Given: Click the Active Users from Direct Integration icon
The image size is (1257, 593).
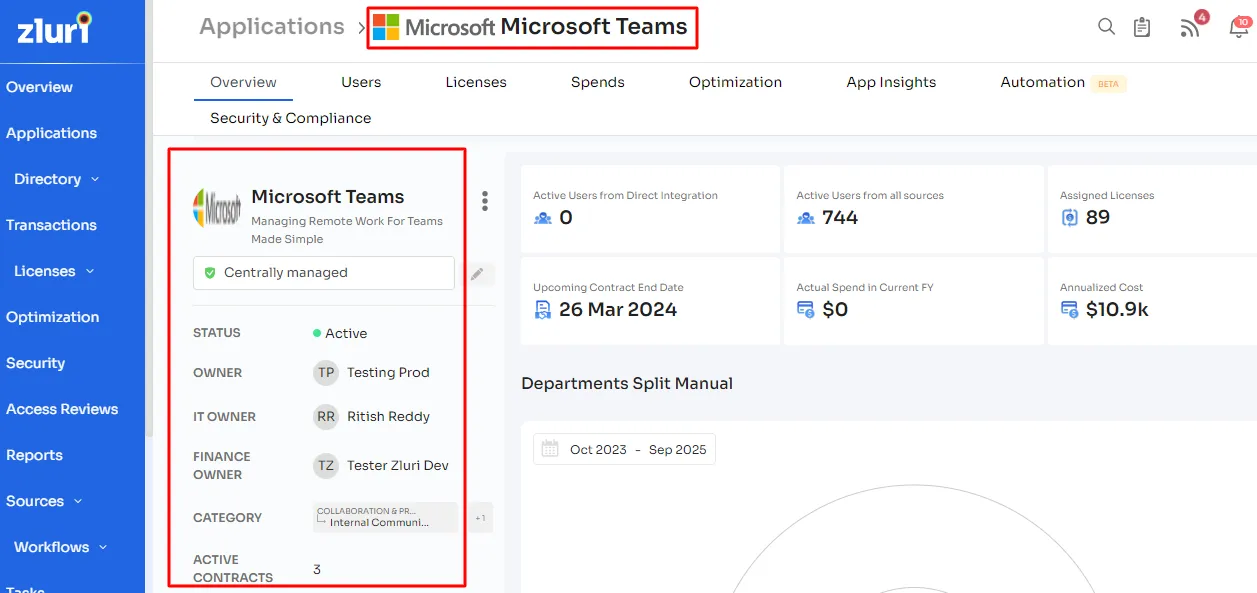Looking at the screenshot, I should click(x=543, y=218).
